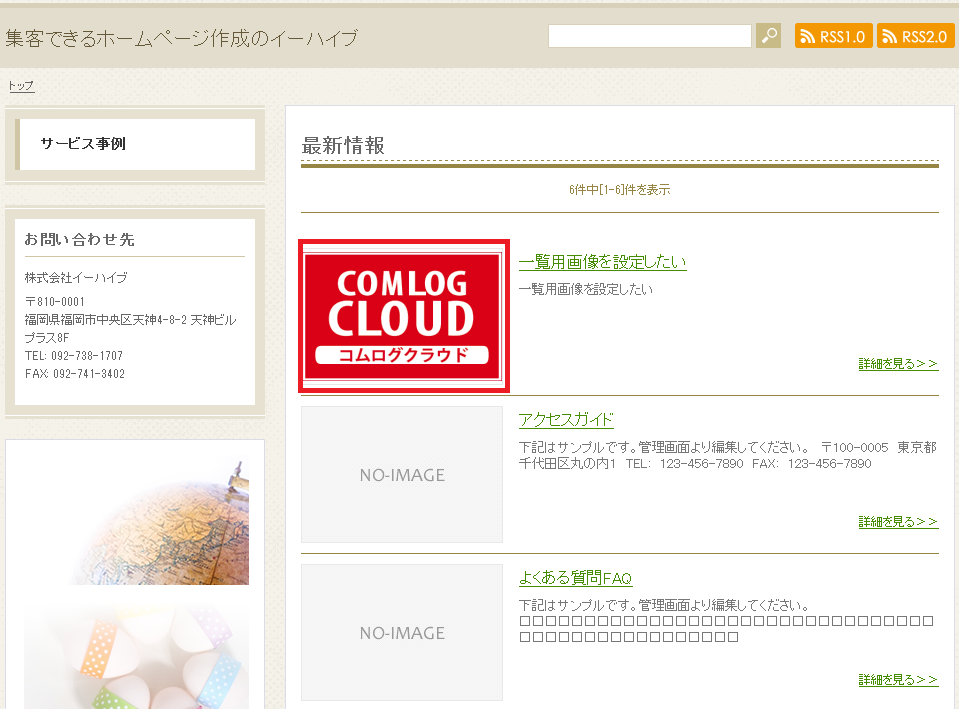The image size is (959, 709).
Task: Click inside the search input field
Action: [x=648, y=35]
